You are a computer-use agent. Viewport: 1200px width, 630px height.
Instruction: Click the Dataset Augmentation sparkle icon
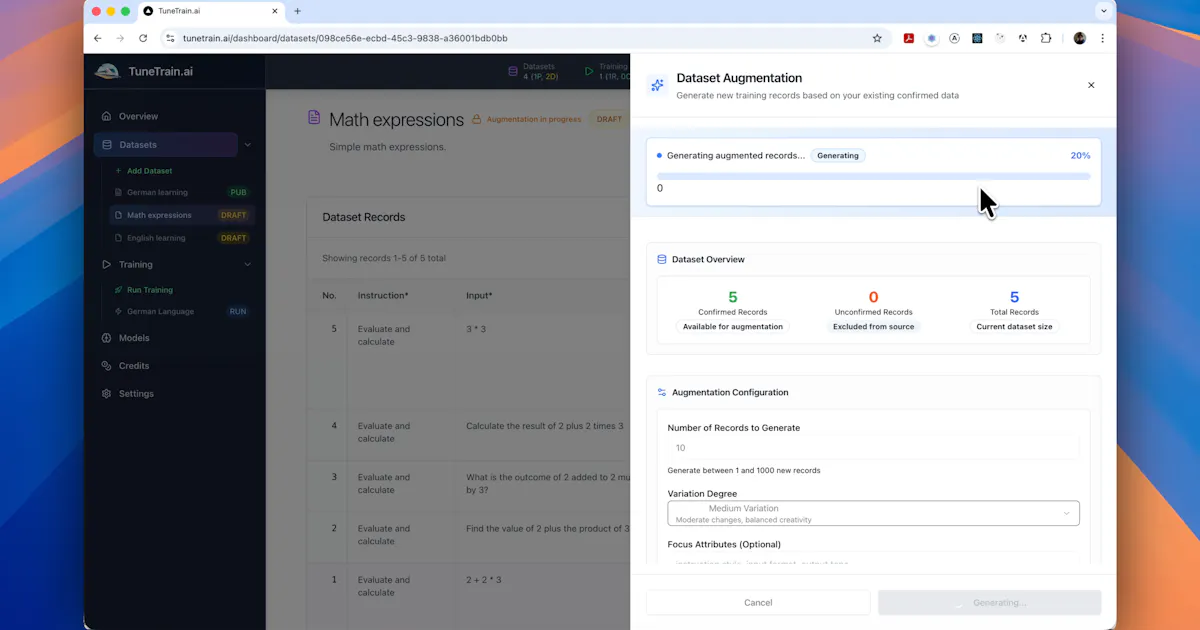click(x=657, y=85)
